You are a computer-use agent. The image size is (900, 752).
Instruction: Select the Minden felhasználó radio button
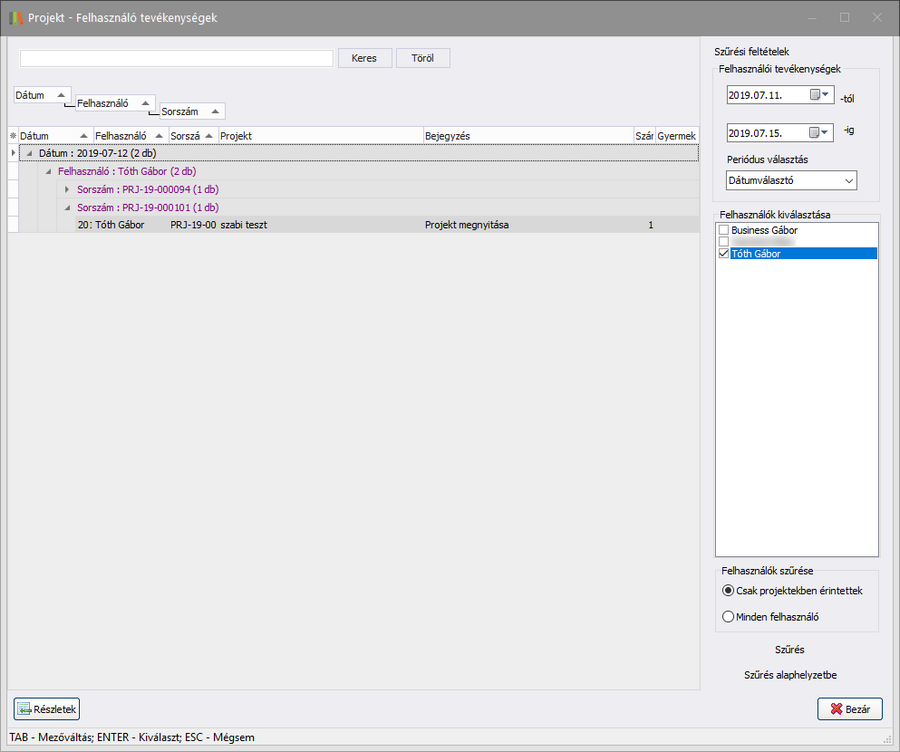728,617
